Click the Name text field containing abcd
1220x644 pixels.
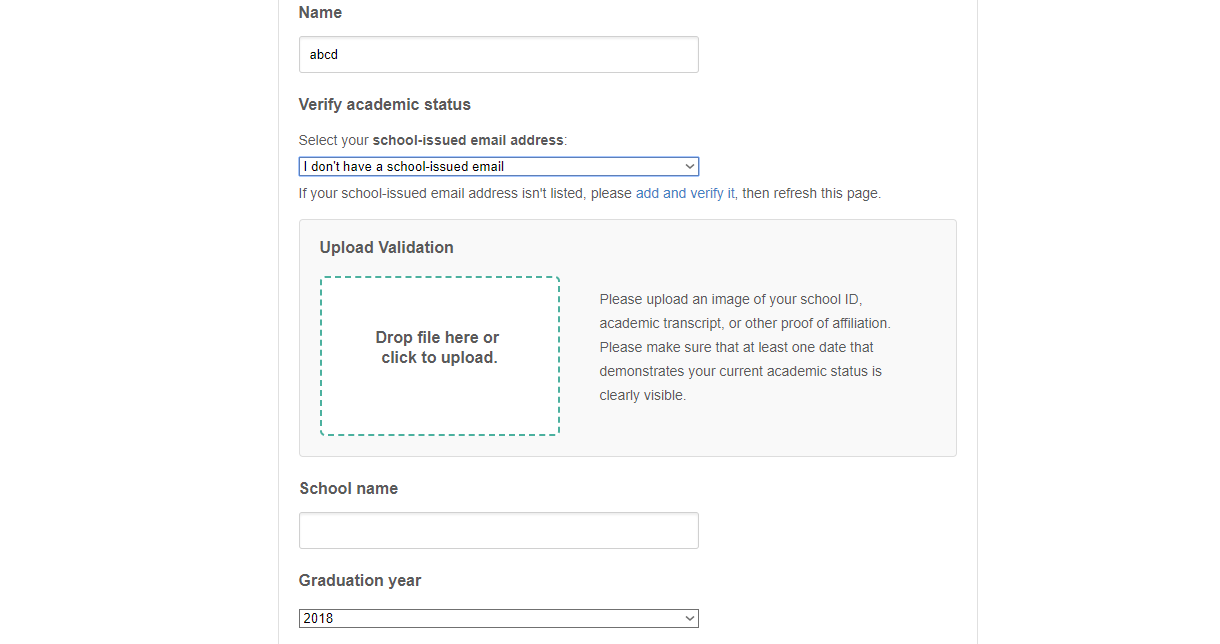(x=498, y=55)
